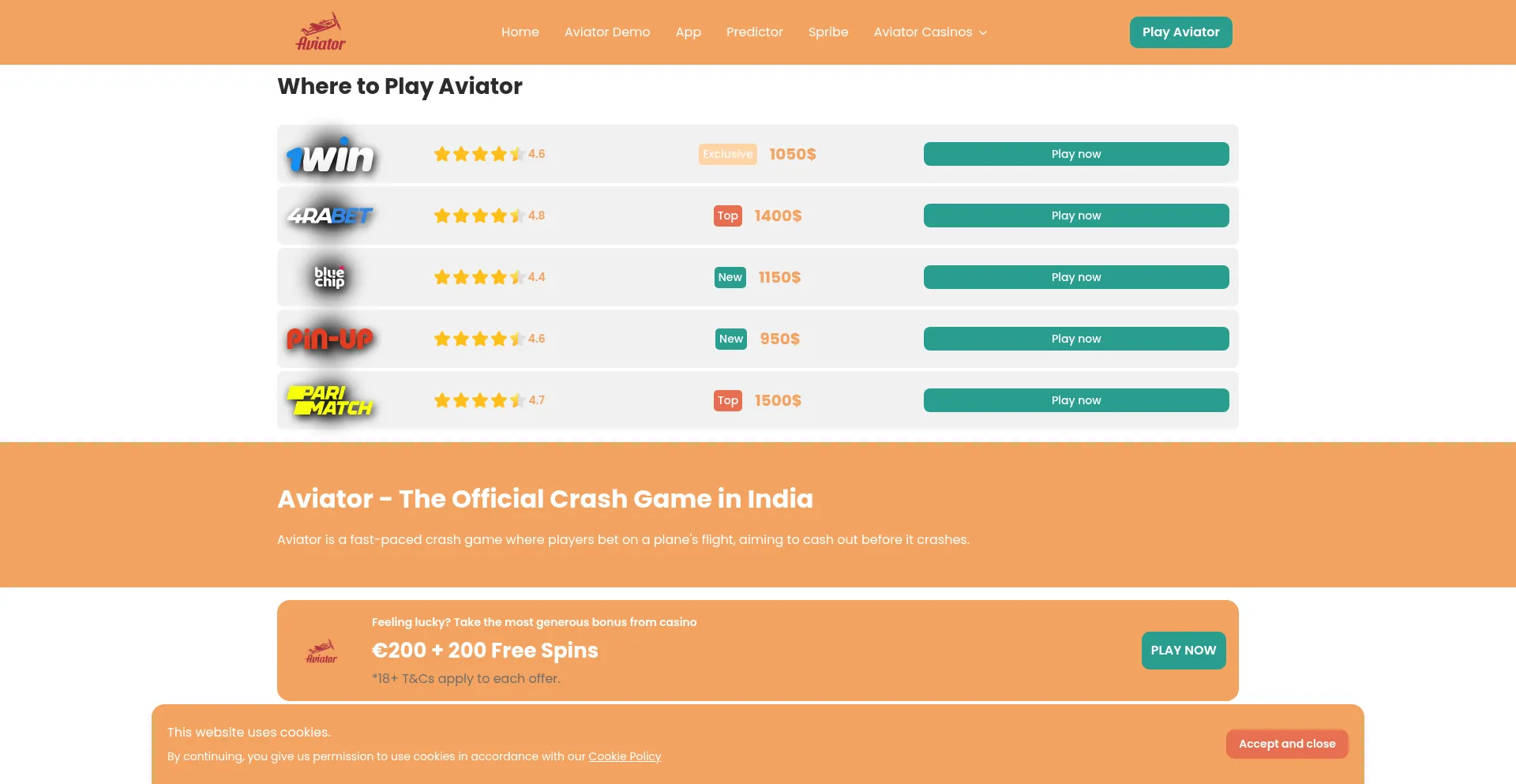Click the €200 + 200 Free Spins offer text
Viewport: 1516px width, 784px height.
(x=485, y=651)
